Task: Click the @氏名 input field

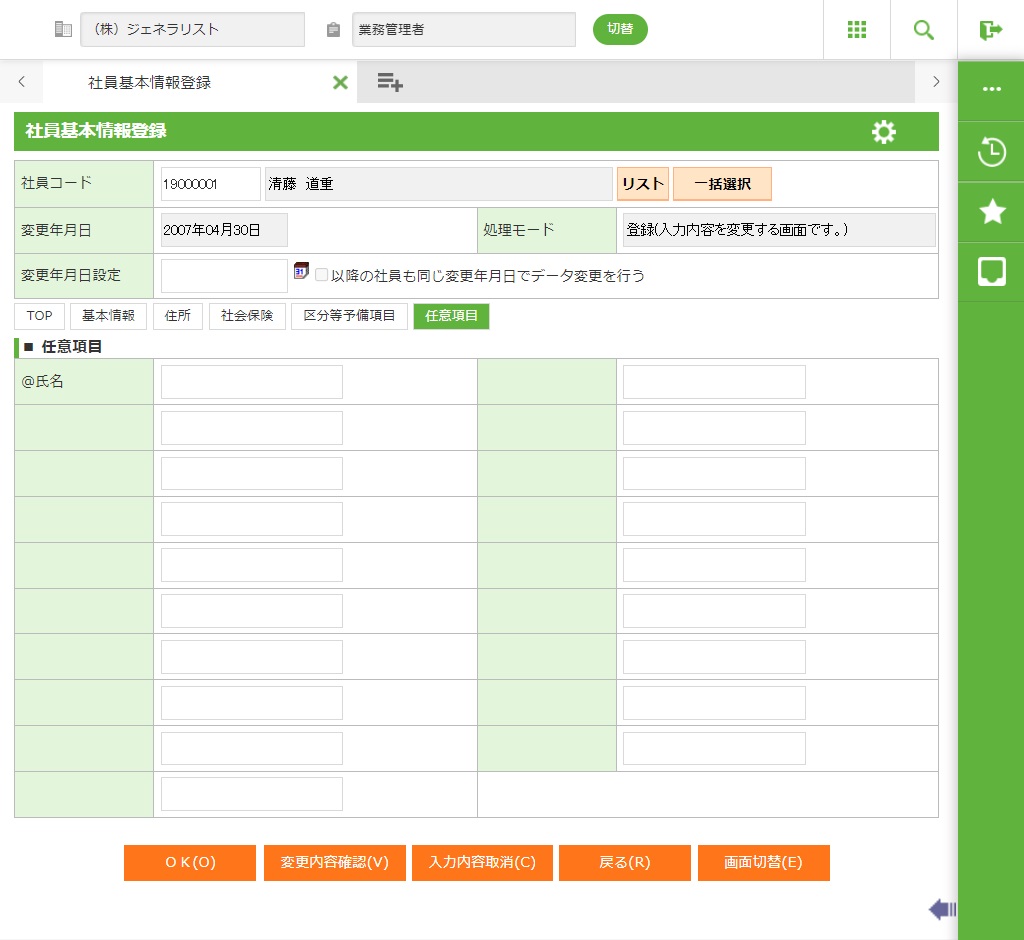Action: tap(252, 382)
